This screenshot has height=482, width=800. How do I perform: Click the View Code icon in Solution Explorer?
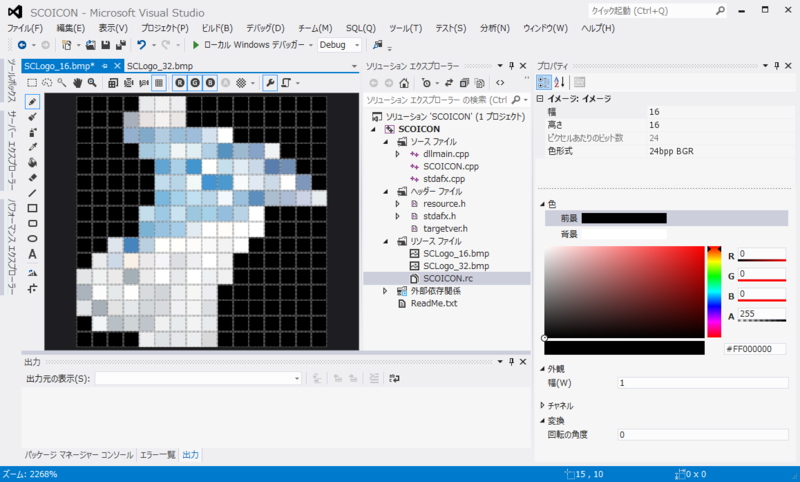click(x=500, y=83)
